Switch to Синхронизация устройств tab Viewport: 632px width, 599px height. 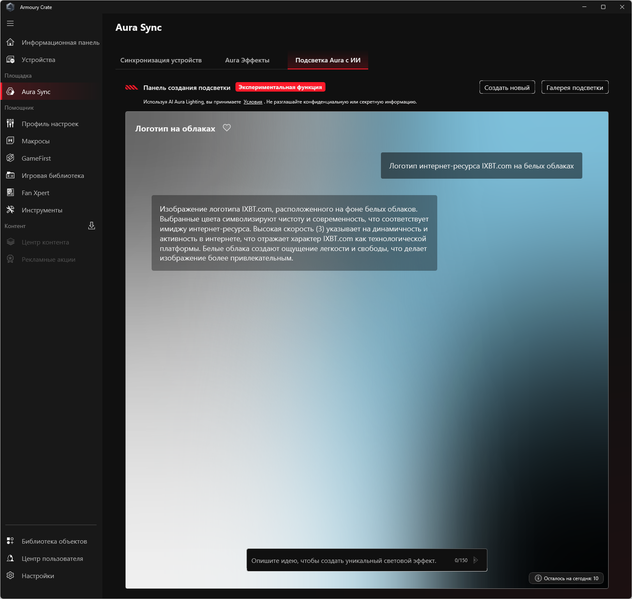[x=161, y=60]
